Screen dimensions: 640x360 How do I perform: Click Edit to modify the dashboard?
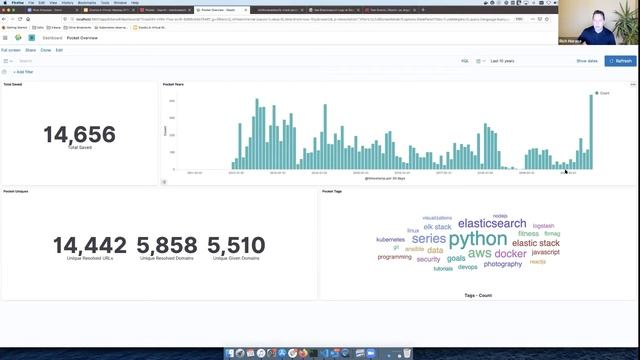coord(59,50)
